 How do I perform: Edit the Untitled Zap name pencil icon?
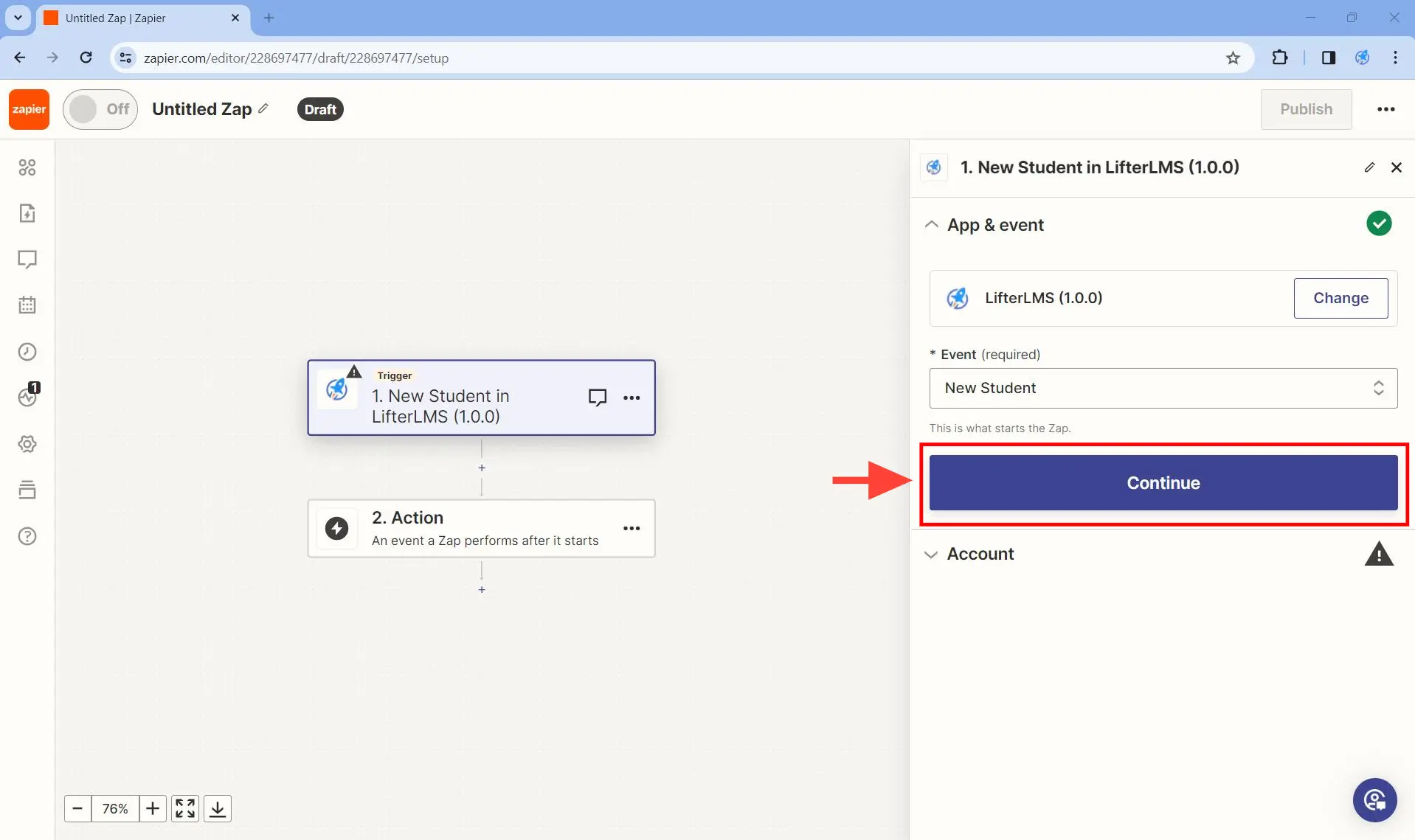click(264, 108)
